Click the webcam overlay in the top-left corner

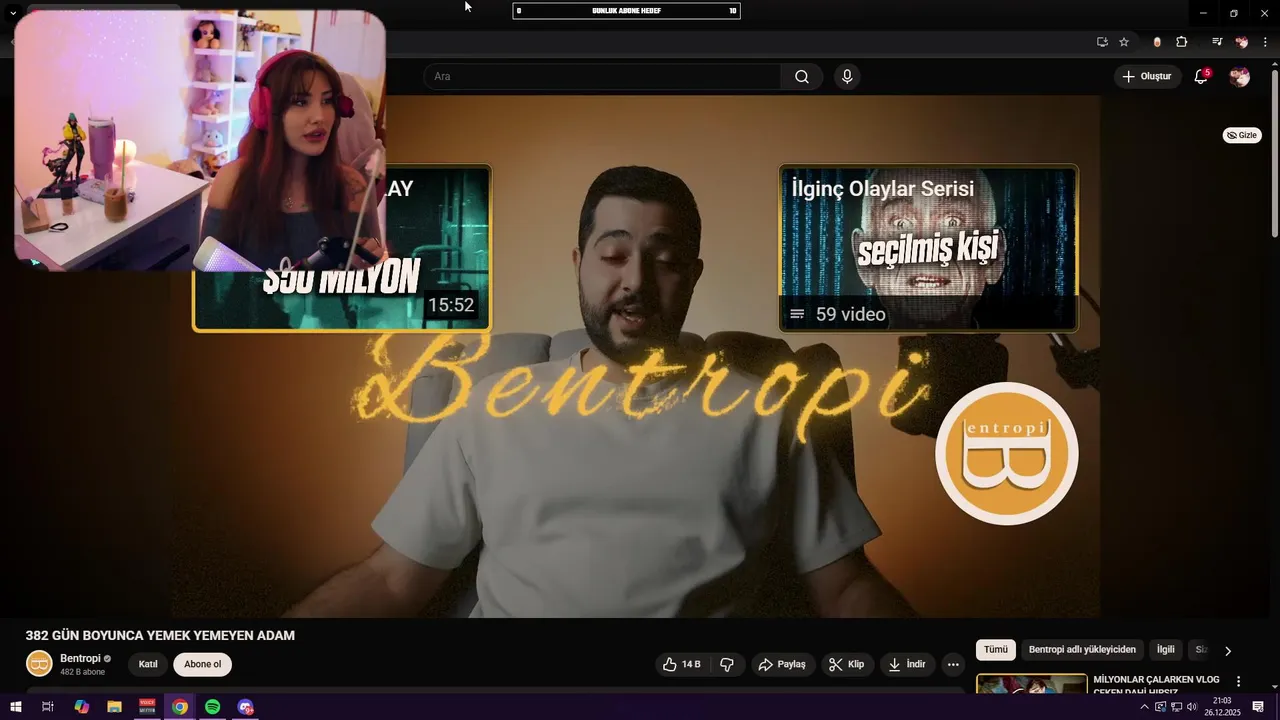[200, 140]
